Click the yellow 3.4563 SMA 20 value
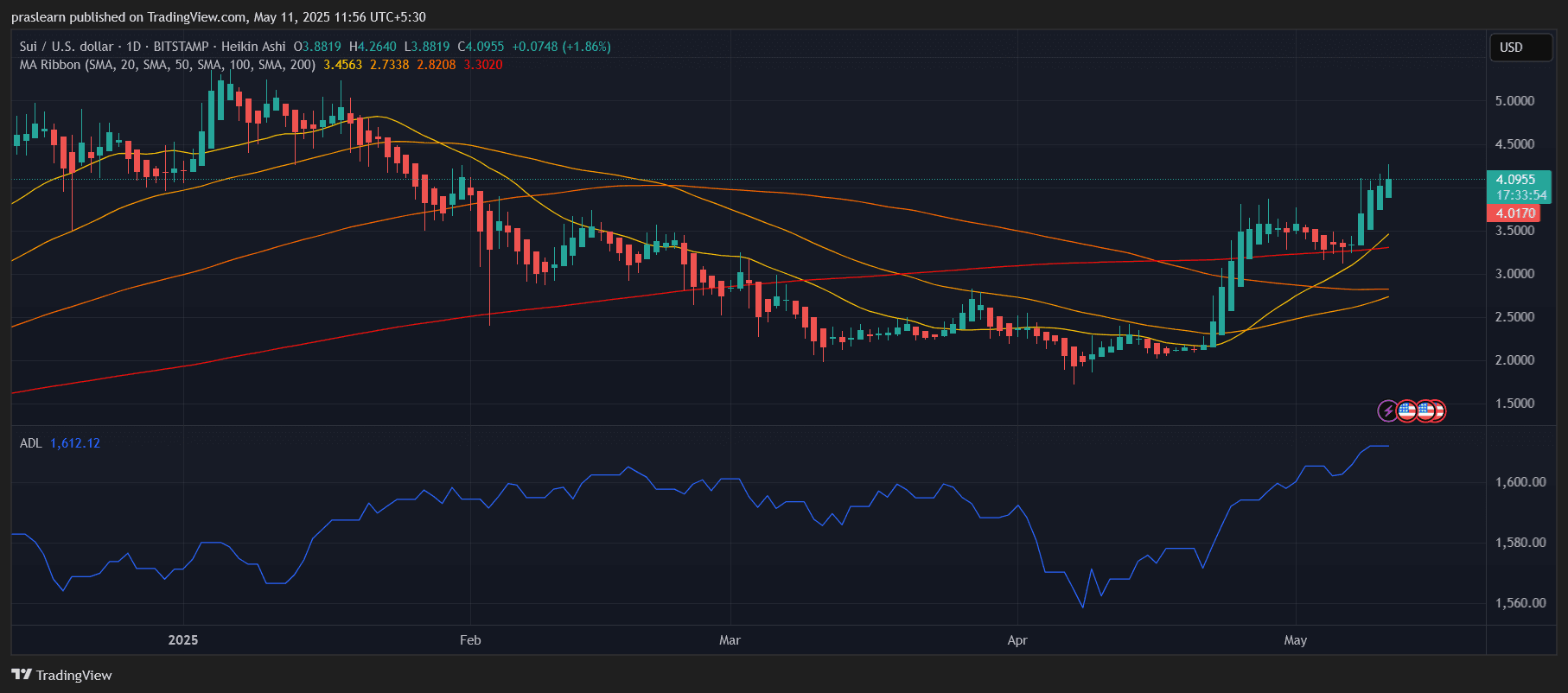The height and width of the screenshot is (693, 1568). point(342,65)
